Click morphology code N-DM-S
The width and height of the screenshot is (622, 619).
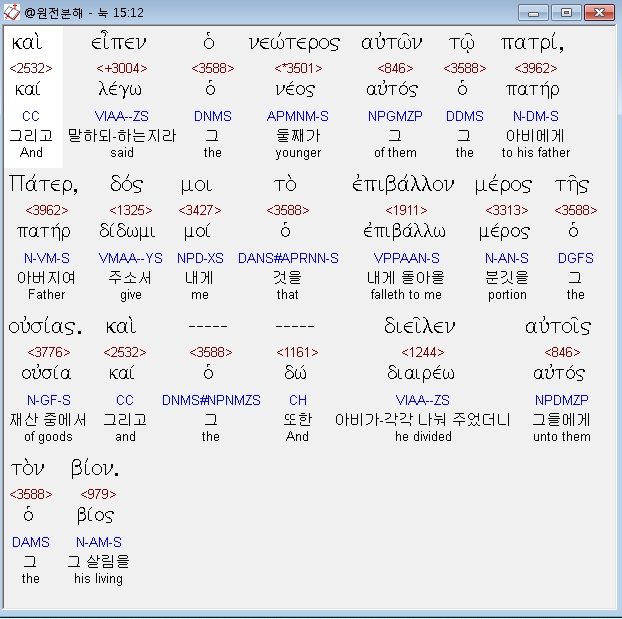coord(536,116)
